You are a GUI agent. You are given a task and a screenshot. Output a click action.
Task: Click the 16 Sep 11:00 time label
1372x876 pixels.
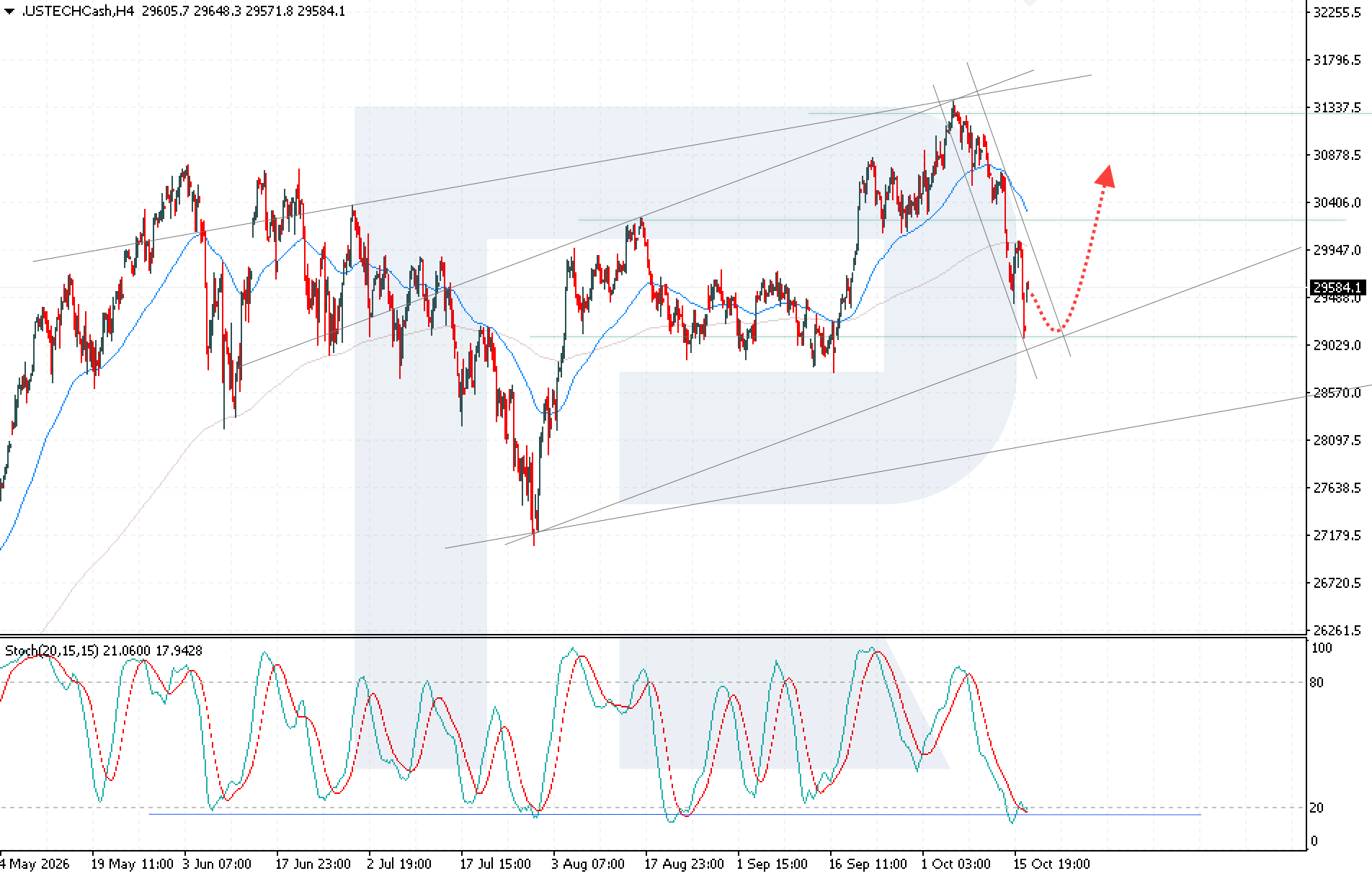pyautogui.click(x=868, y=864)
